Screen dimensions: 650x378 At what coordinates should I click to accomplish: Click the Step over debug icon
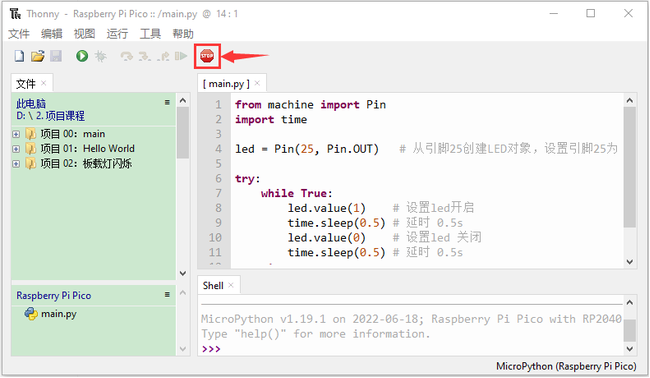pos(126,56)
